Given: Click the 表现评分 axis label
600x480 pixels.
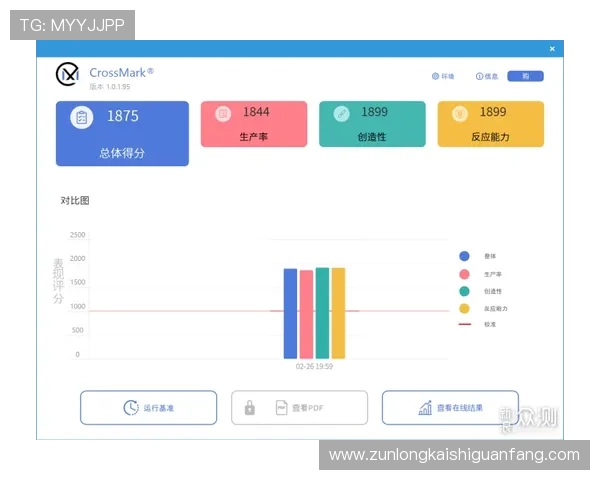Looking at the screenshot, I should click(58, 281).
